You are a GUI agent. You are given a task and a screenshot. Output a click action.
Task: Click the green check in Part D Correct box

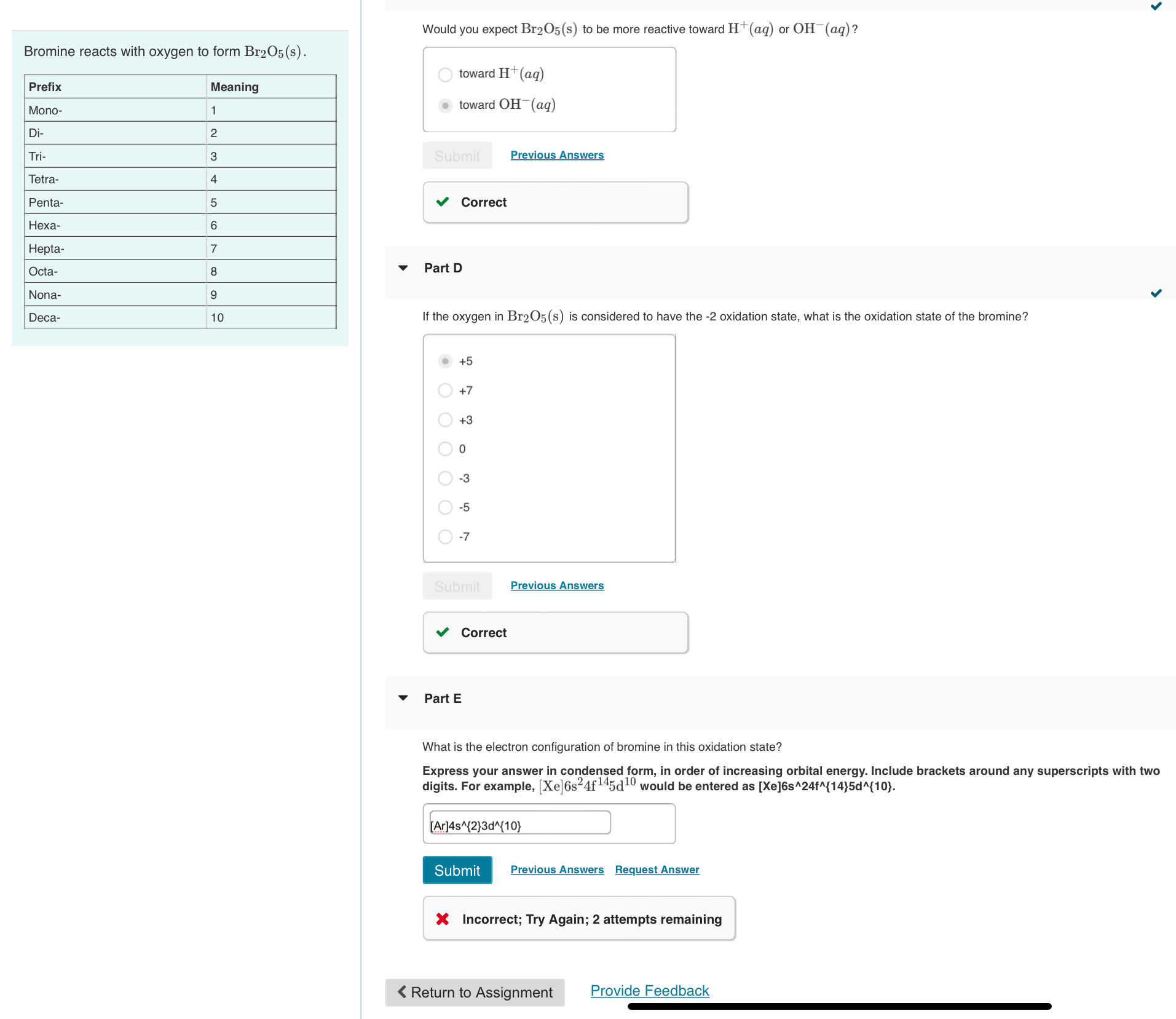point(443,632)
